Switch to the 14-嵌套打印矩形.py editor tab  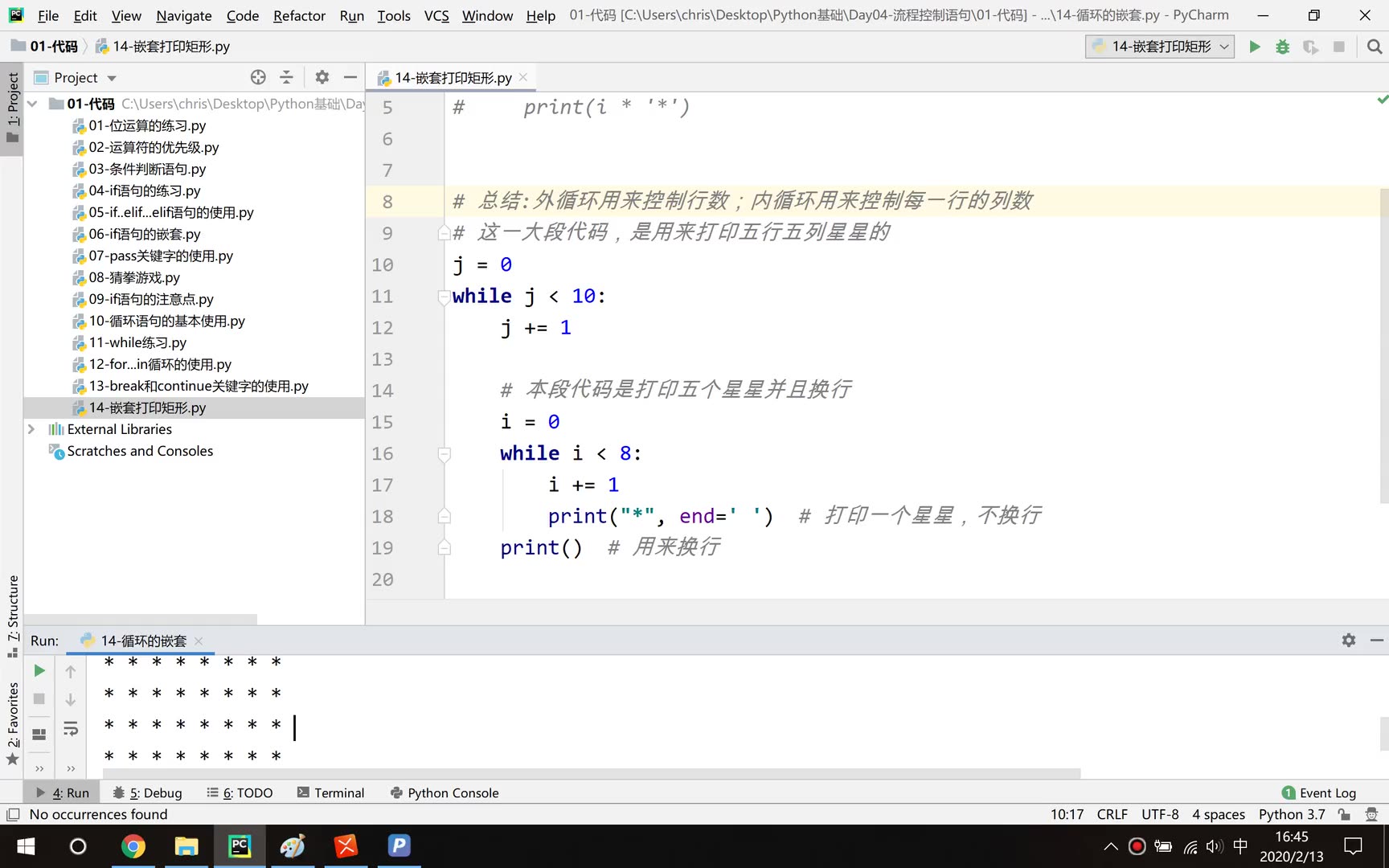pyautogui.click(x=453, y=77)
